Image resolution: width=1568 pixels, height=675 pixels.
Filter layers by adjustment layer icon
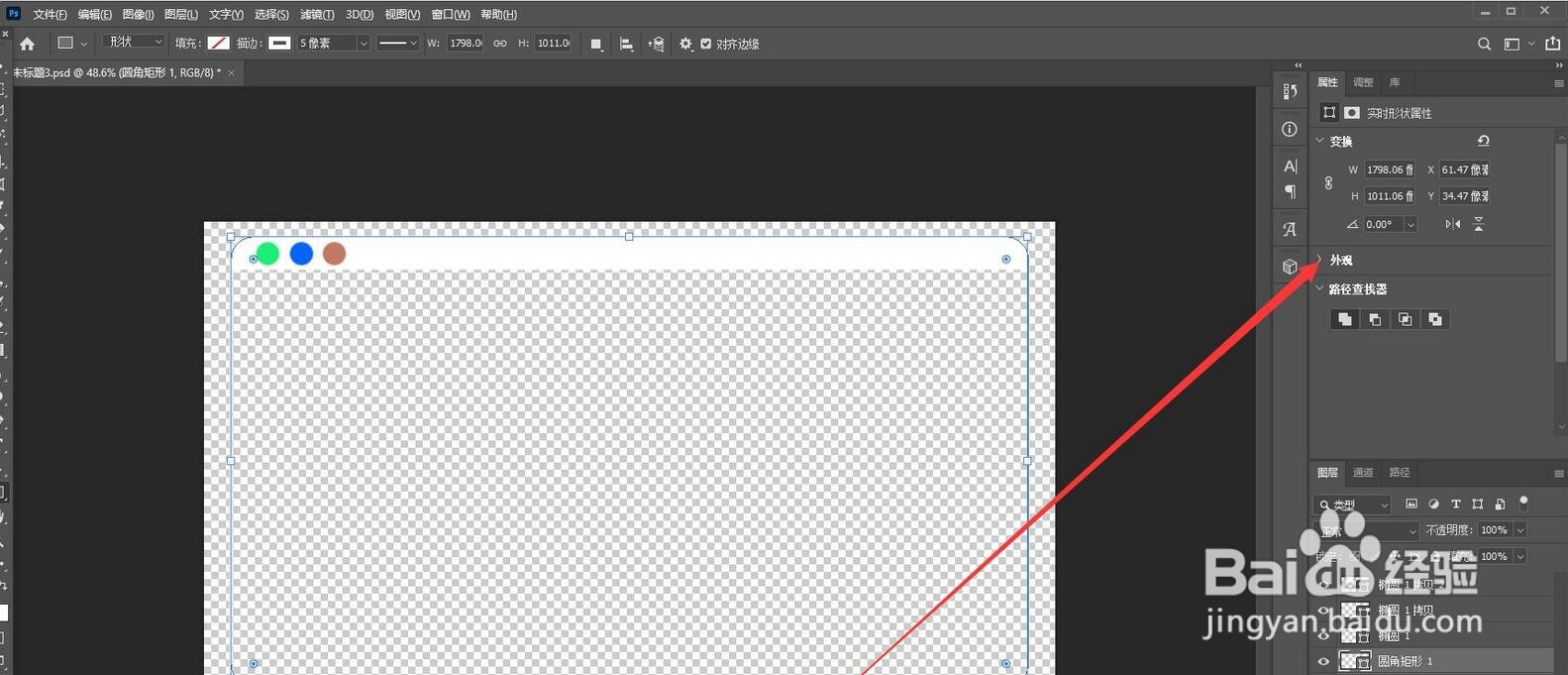point(1433,504)
